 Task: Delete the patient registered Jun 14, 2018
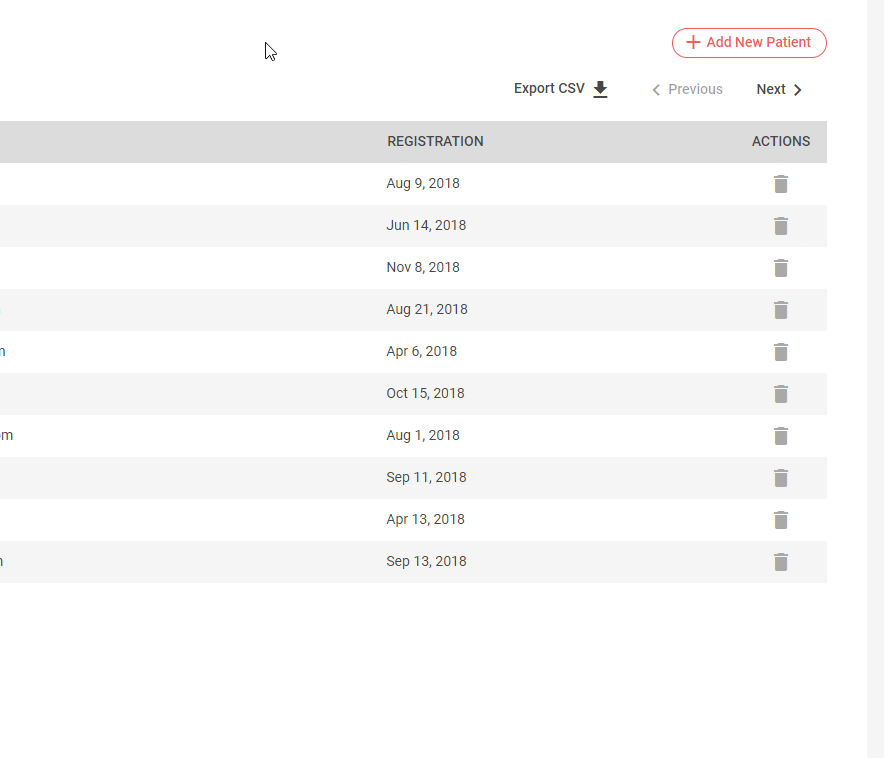(781, 226)
